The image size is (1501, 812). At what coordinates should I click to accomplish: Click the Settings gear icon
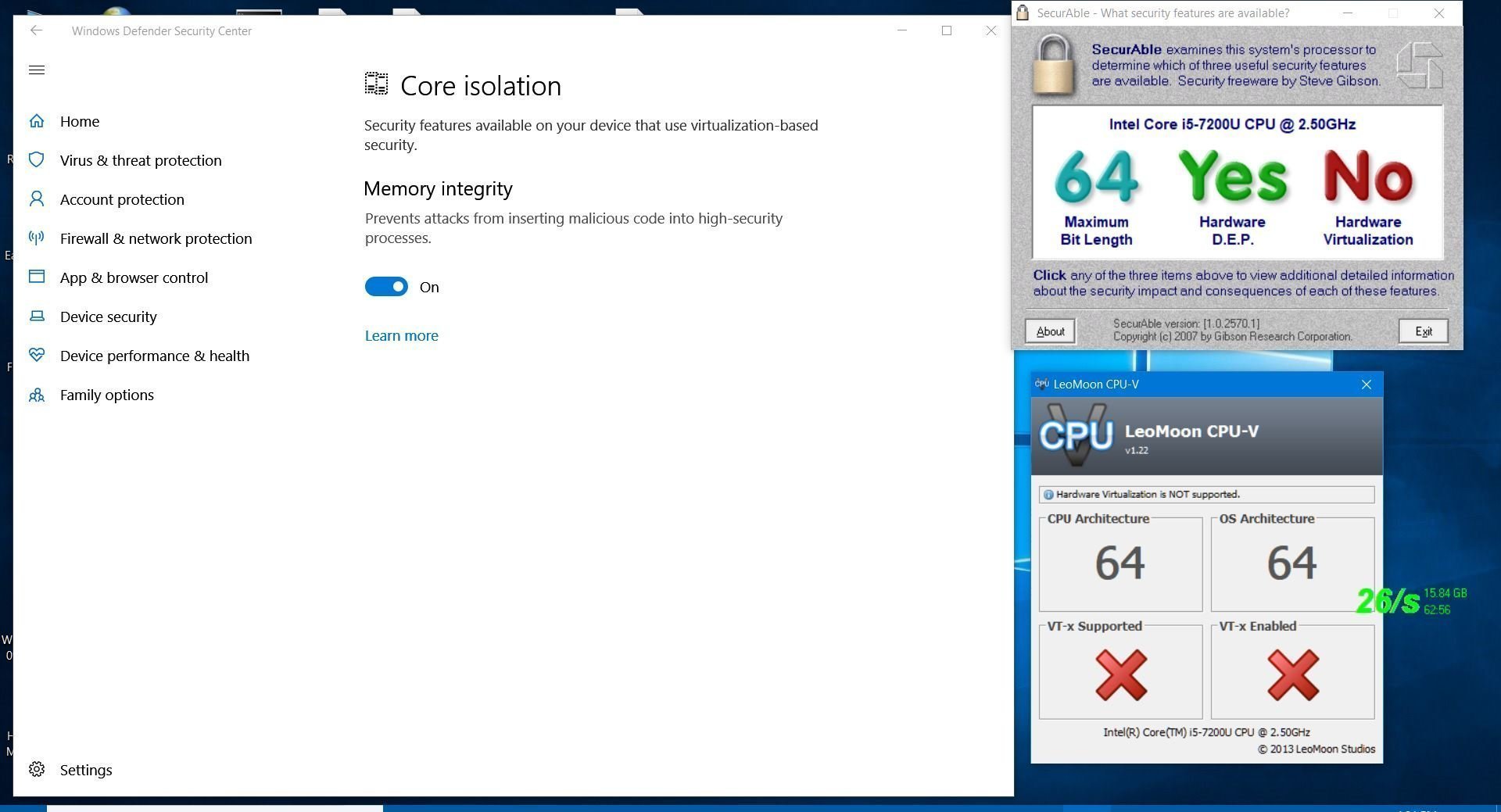pyautogui.click(x=37, y=769)
